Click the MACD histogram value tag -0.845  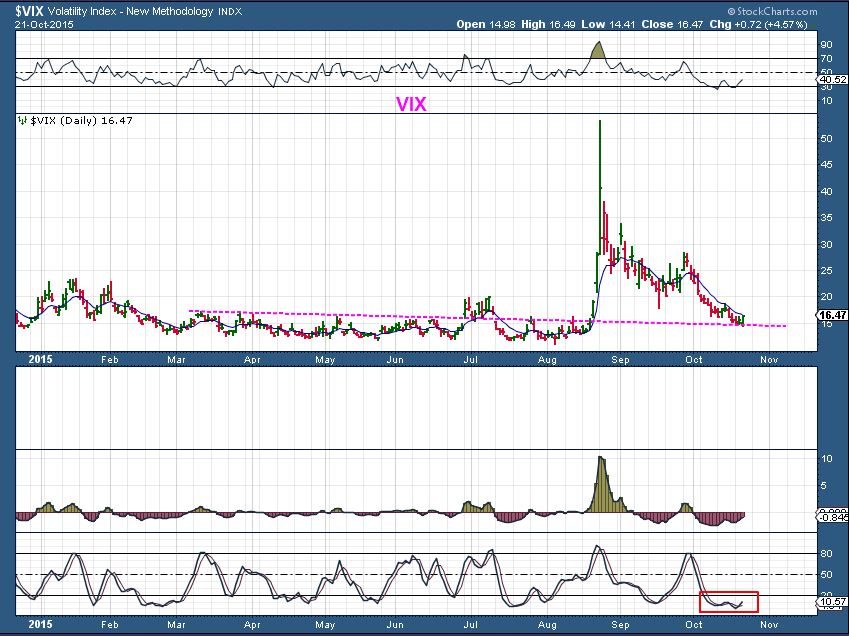833,517
